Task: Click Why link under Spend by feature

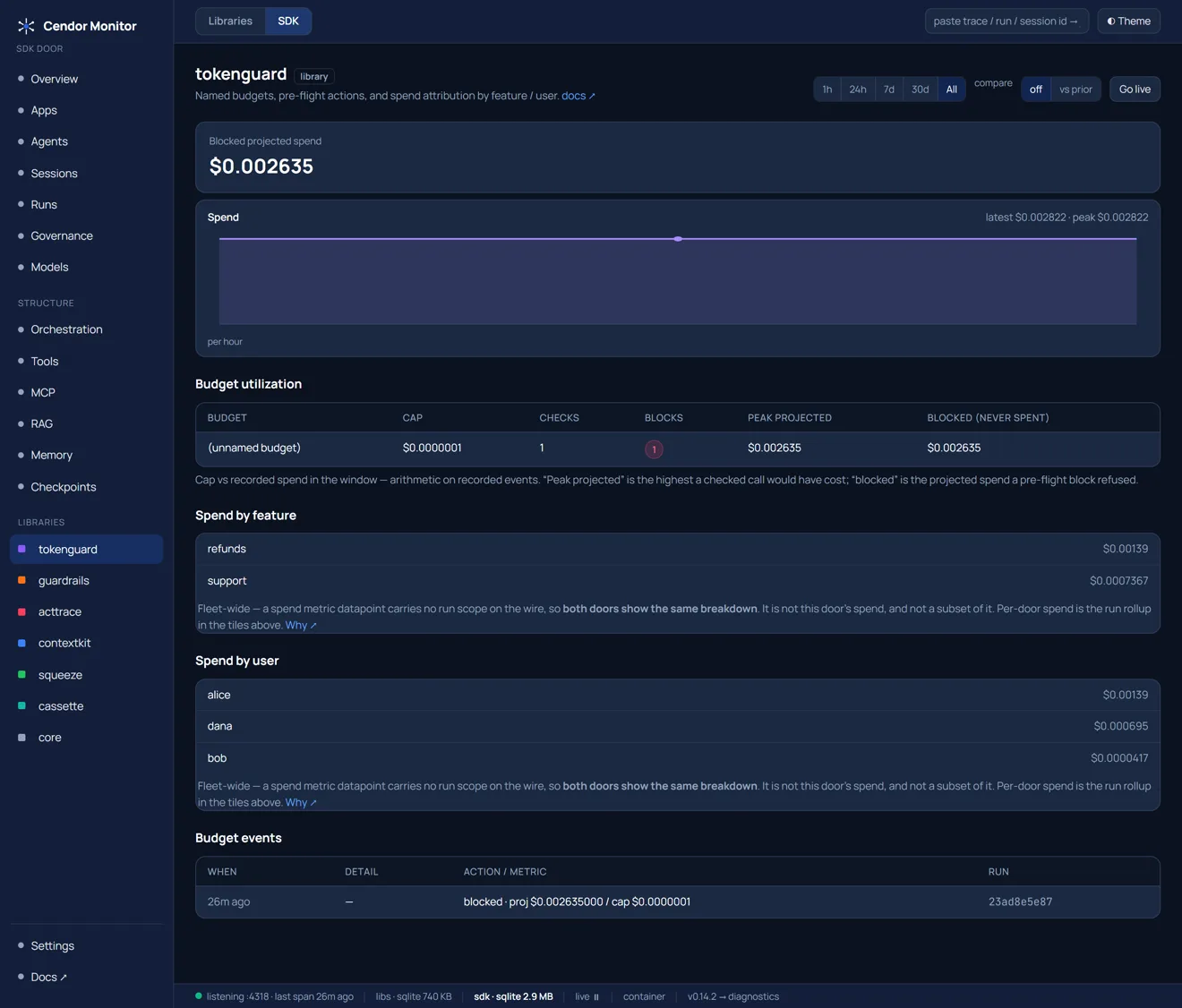Action: 301,625
